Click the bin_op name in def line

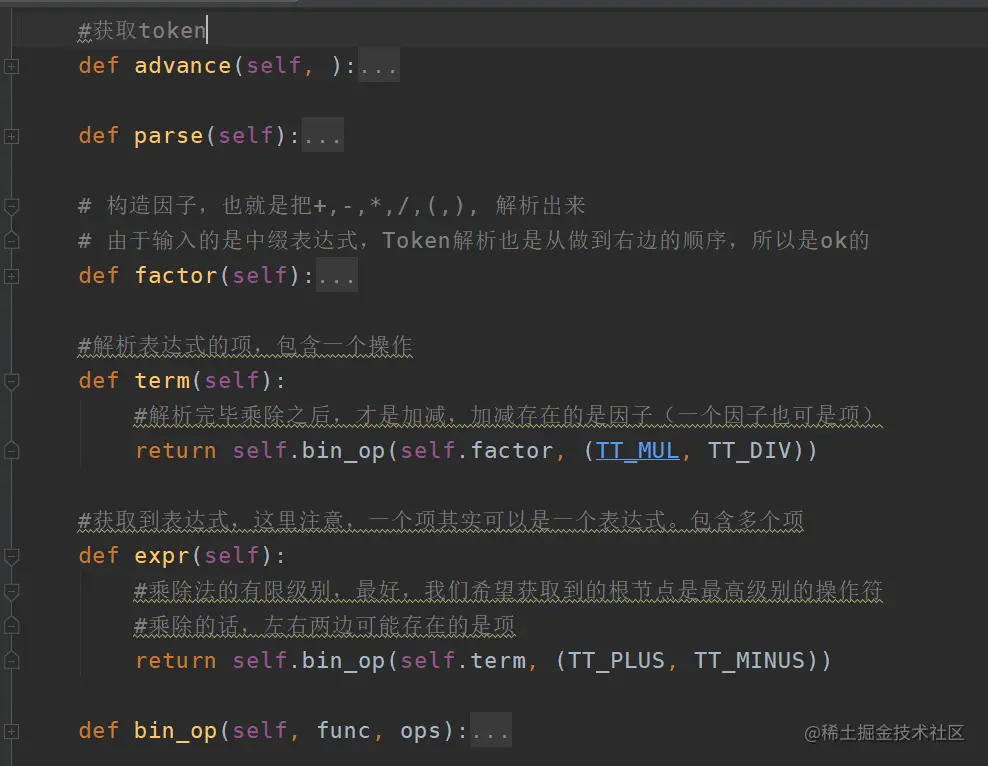pos(176,731)
